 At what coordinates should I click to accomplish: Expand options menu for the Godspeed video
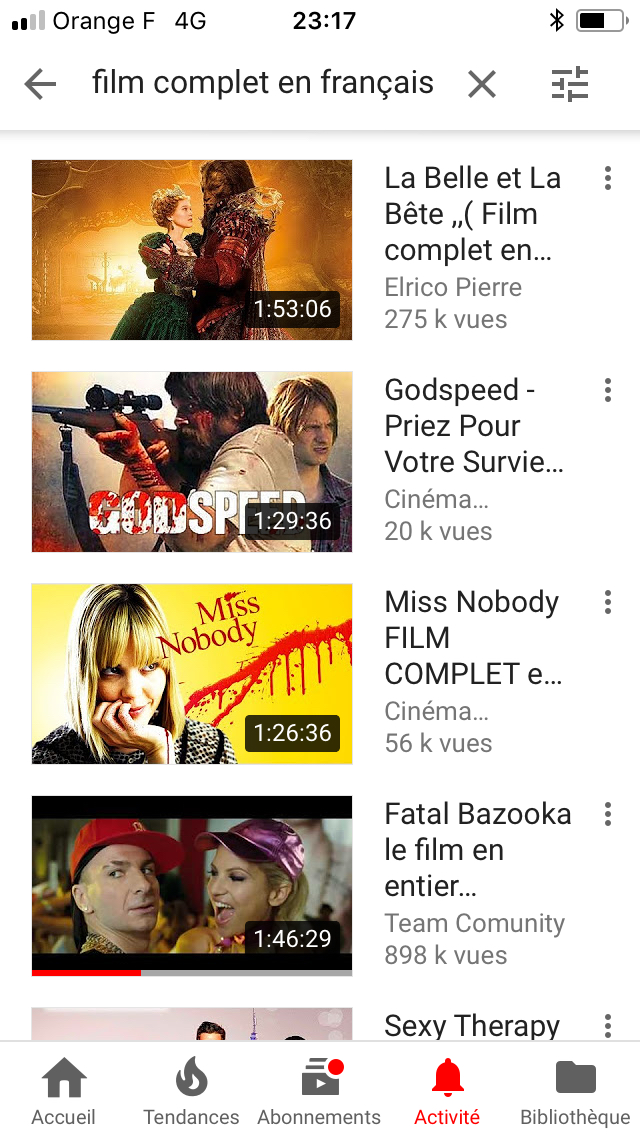tap(607, 390)
